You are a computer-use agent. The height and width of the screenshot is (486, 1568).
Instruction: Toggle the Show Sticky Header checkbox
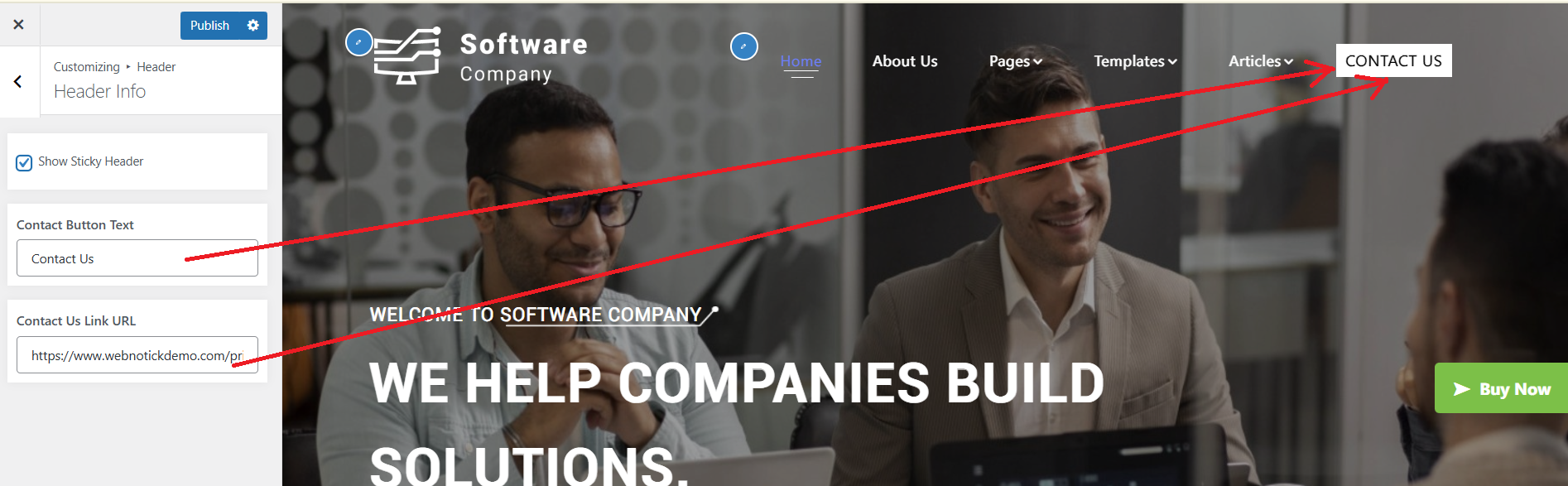(25, 162)
